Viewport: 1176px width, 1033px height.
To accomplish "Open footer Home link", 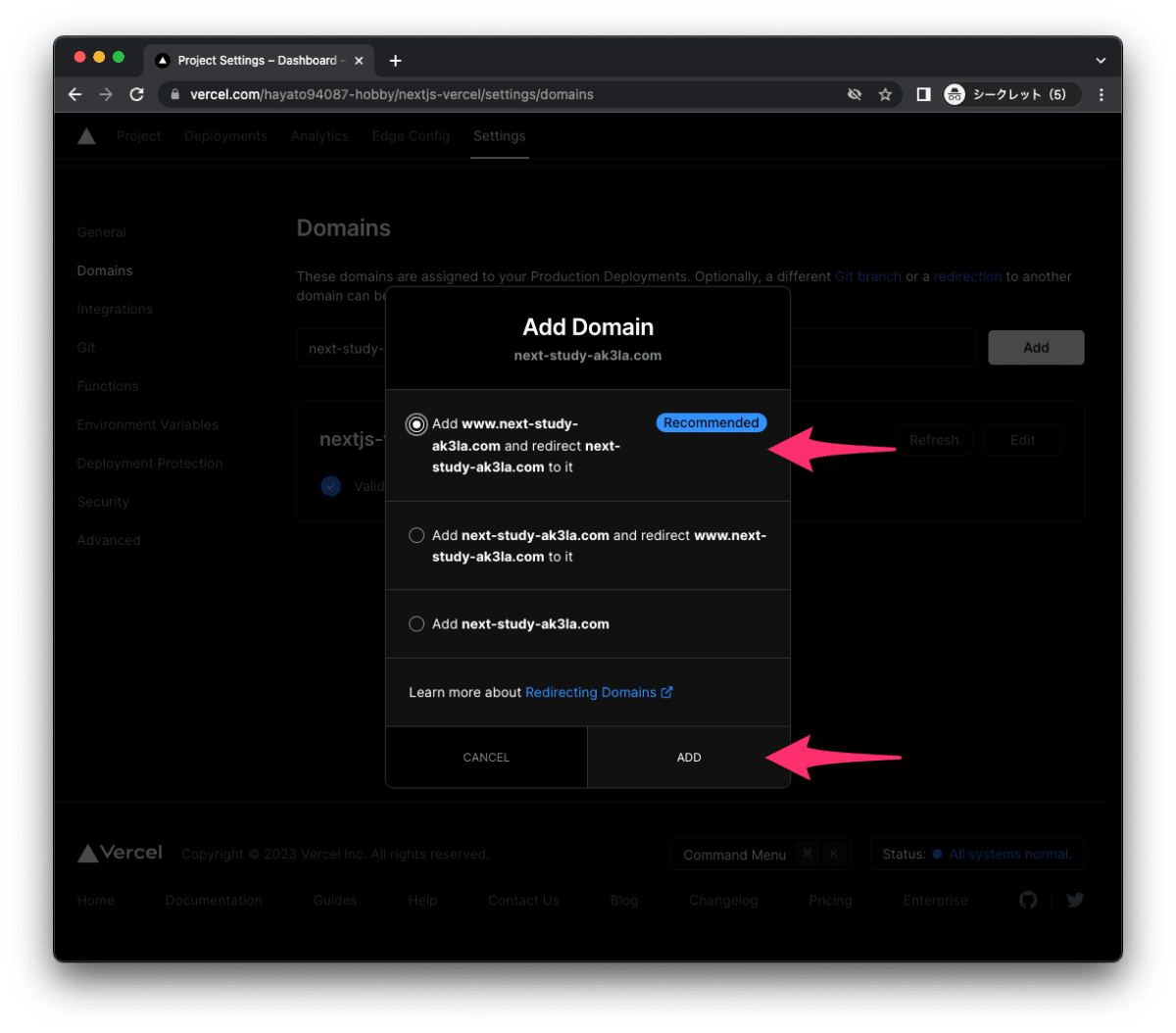I will point(96,900).
